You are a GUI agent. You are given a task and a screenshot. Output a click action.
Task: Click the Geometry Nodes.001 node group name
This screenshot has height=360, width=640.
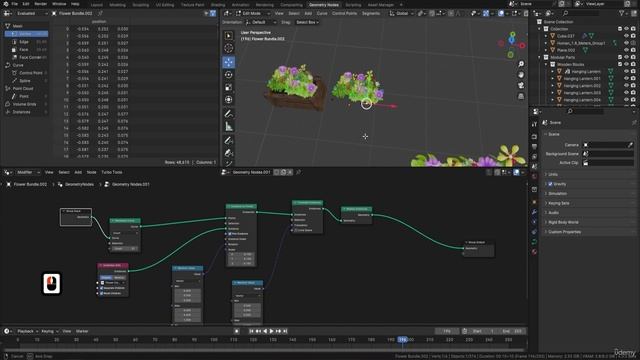(x=252, y=172)
